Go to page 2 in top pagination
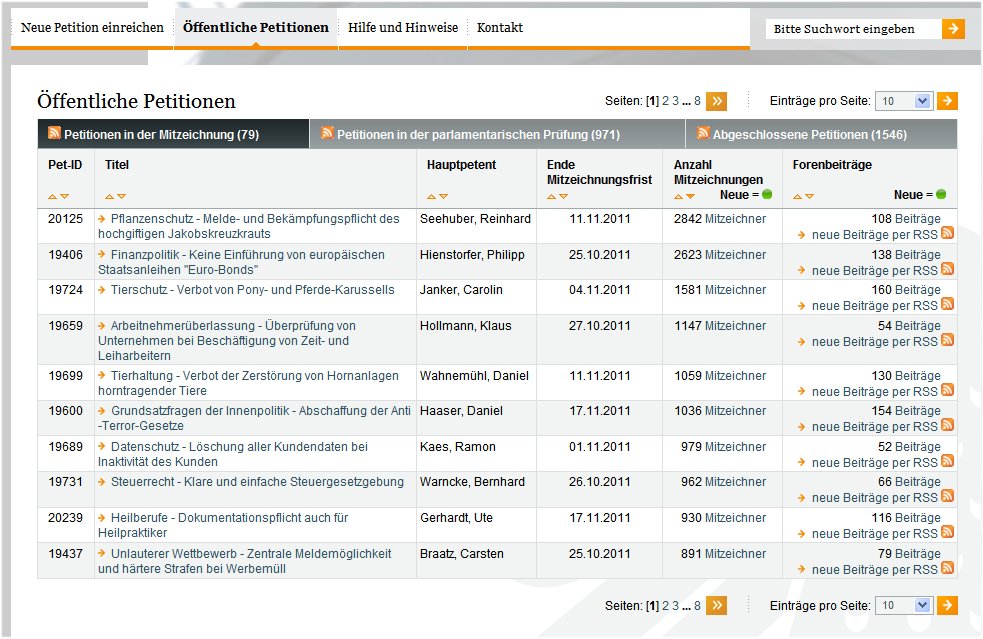Image resolution: width=983 pixels, height=639 pixels. pos(665,101)
